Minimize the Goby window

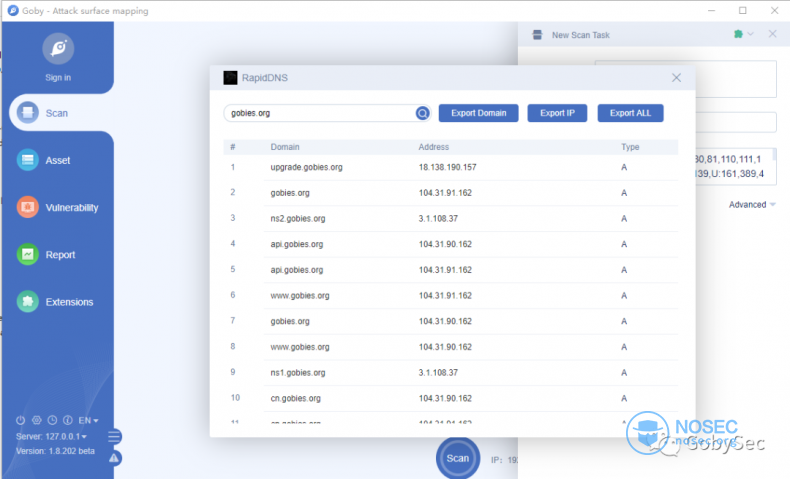click(711, 10)
